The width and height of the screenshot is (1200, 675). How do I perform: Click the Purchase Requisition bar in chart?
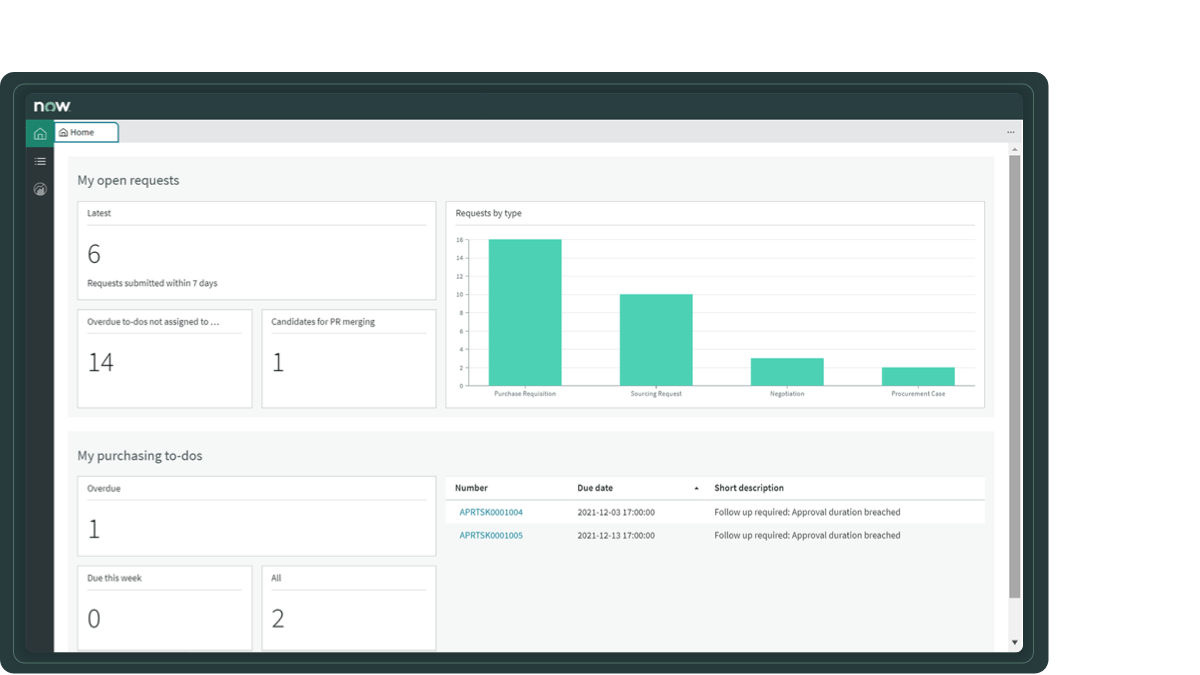point(525,312)
